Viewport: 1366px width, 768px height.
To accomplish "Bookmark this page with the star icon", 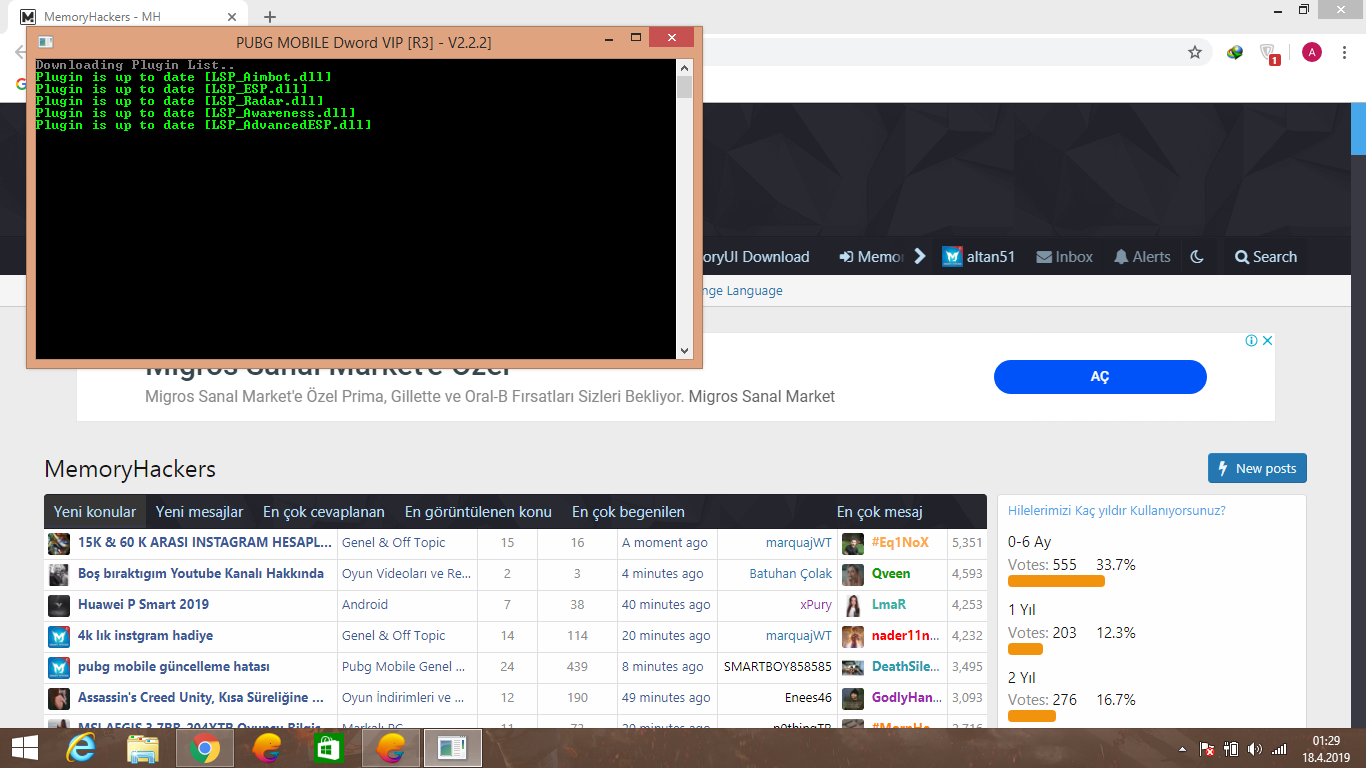I will (1194, 52).
